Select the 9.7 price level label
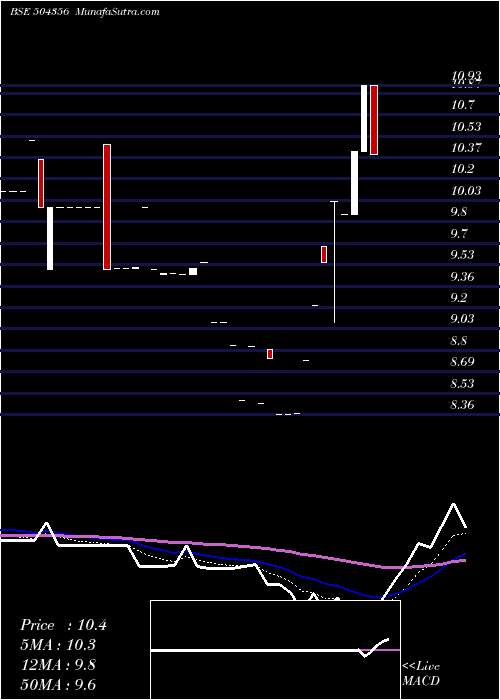The width and height of the screenshot is (500, 700). pyautogui.click(x=459, y=233)
